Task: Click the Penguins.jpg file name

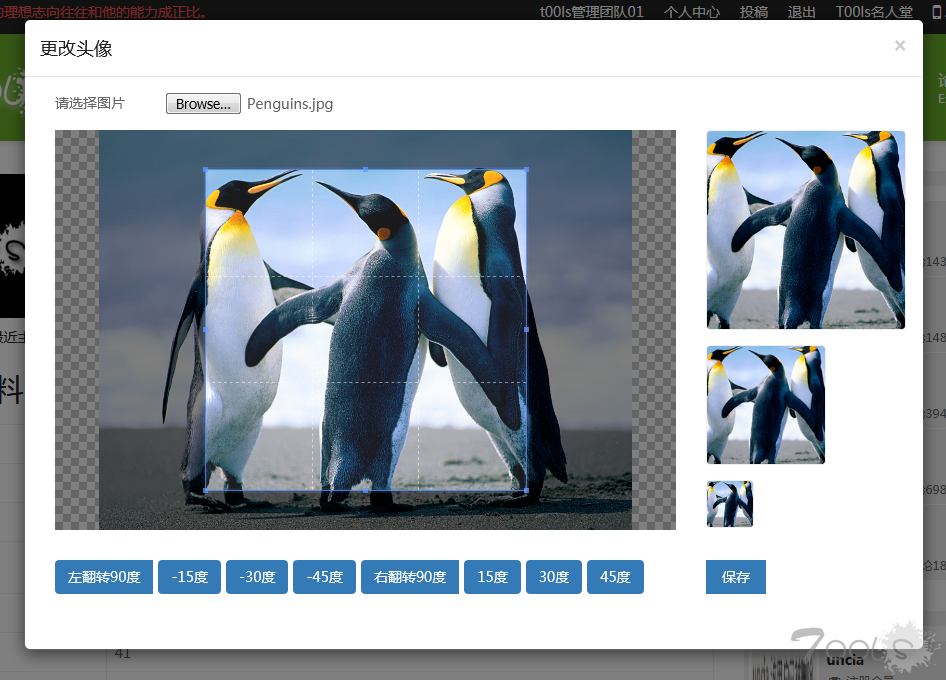Action: pyautogui.click(x=290, y=104)
